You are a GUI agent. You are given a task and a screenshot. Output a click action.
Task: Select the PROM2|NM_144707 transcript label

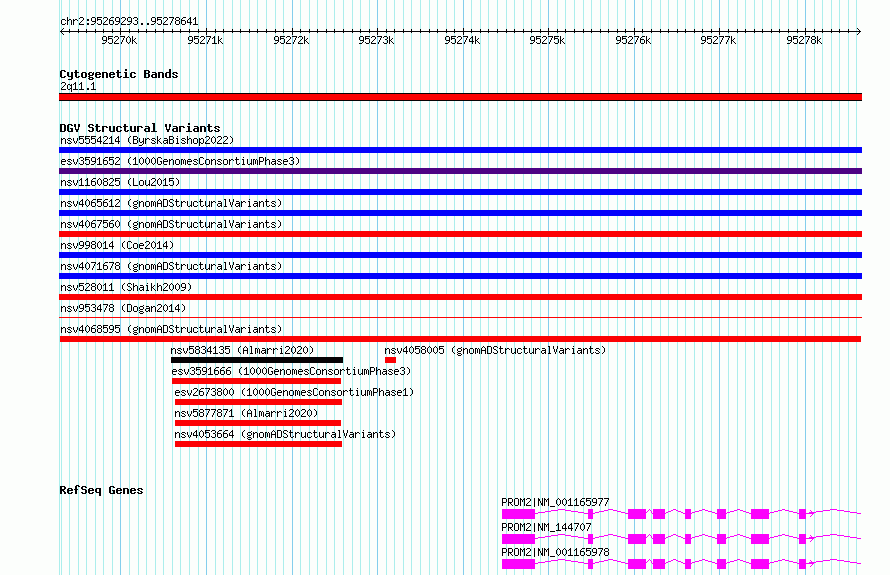pos(546,527)
